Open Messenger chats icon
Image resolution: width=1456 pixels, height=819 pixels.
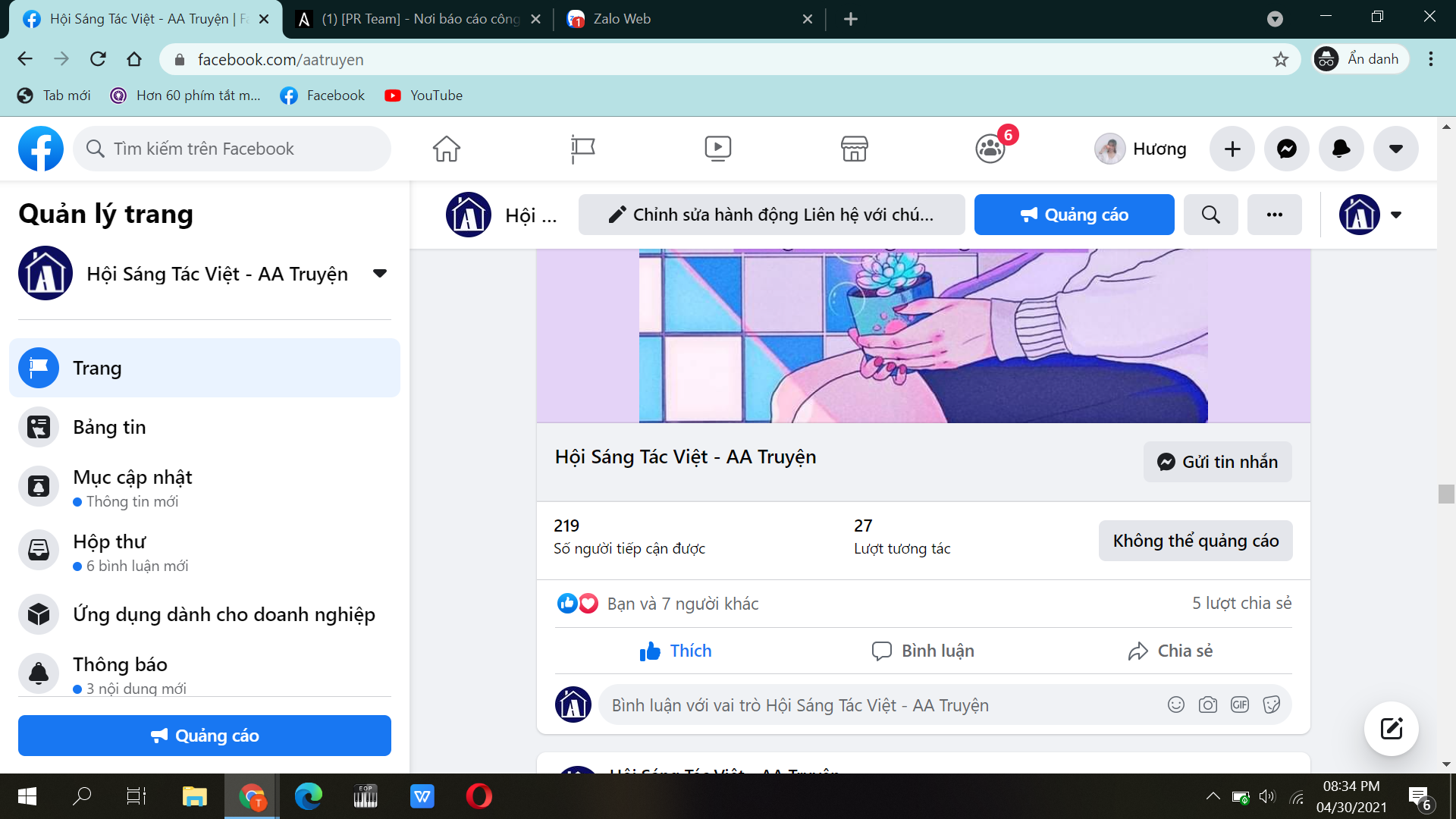(x=1287, y=149)
